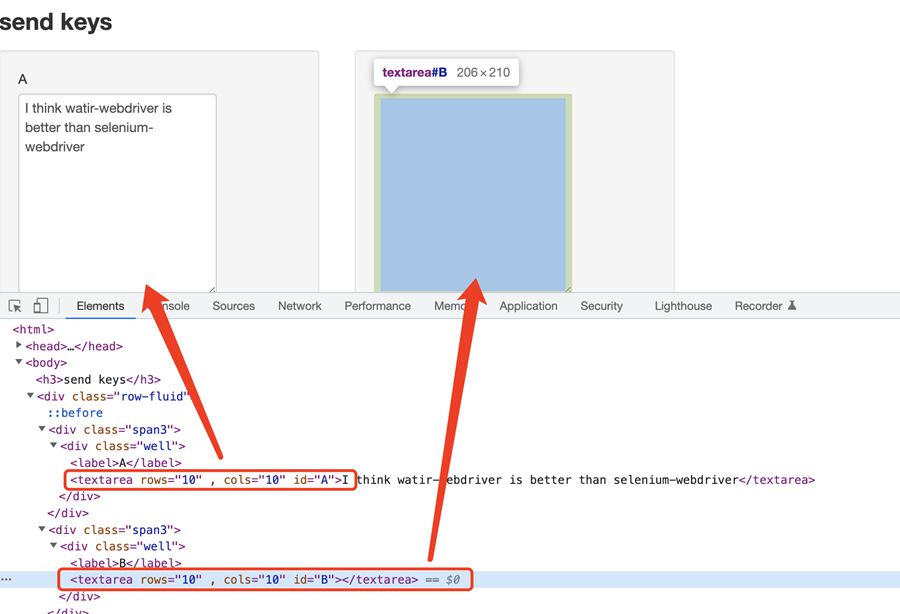Image resolution: width=900 pixels, height=614 pixels.
Task: Collapse the body element node
Action: 19,362
